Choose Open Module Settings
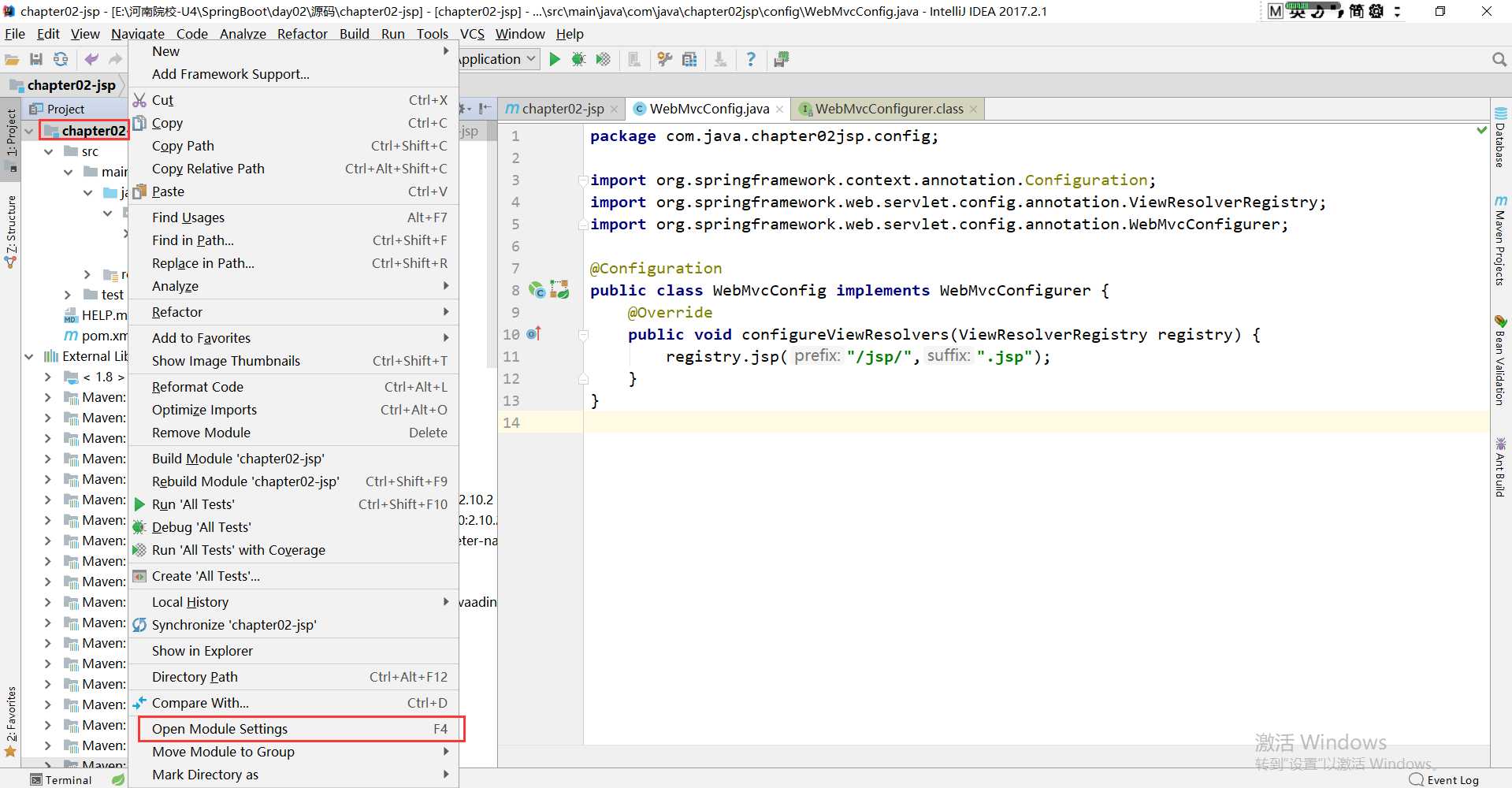The image size is (1512, 788). (293, 729)
